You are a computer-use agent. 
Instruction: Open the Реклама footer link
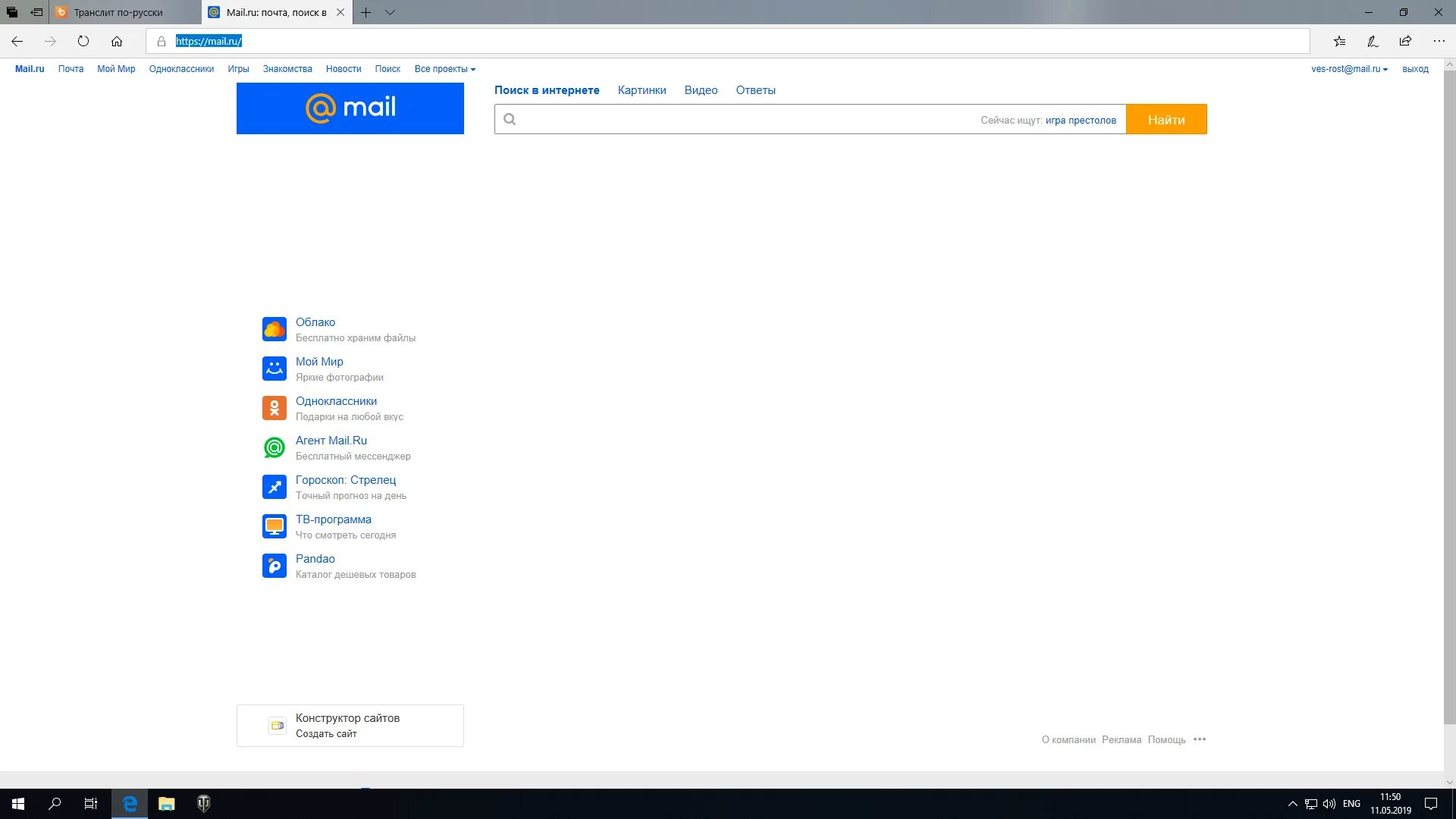click(x=1122, y=740)
